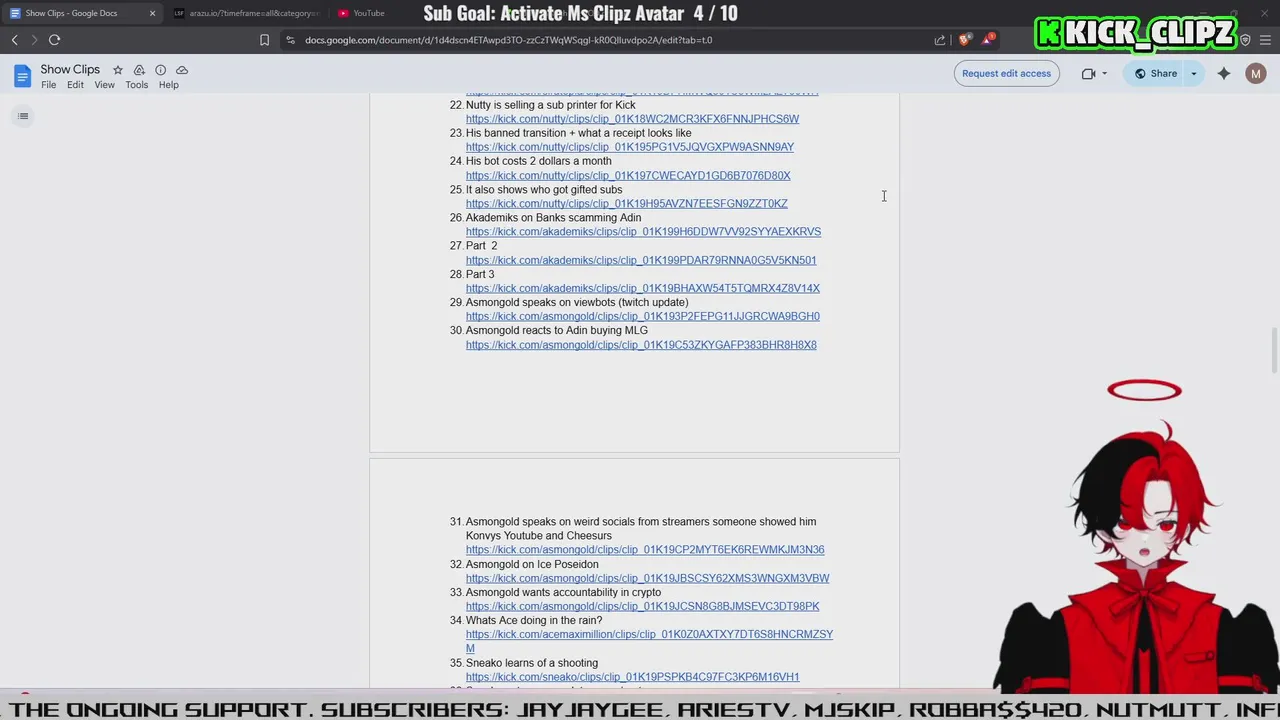Image resolution: width=1280 pixels, height=720 pixels.
Task: Open Brave Shields lion icon
Action: pyautogui.click(x=964, y=40)
